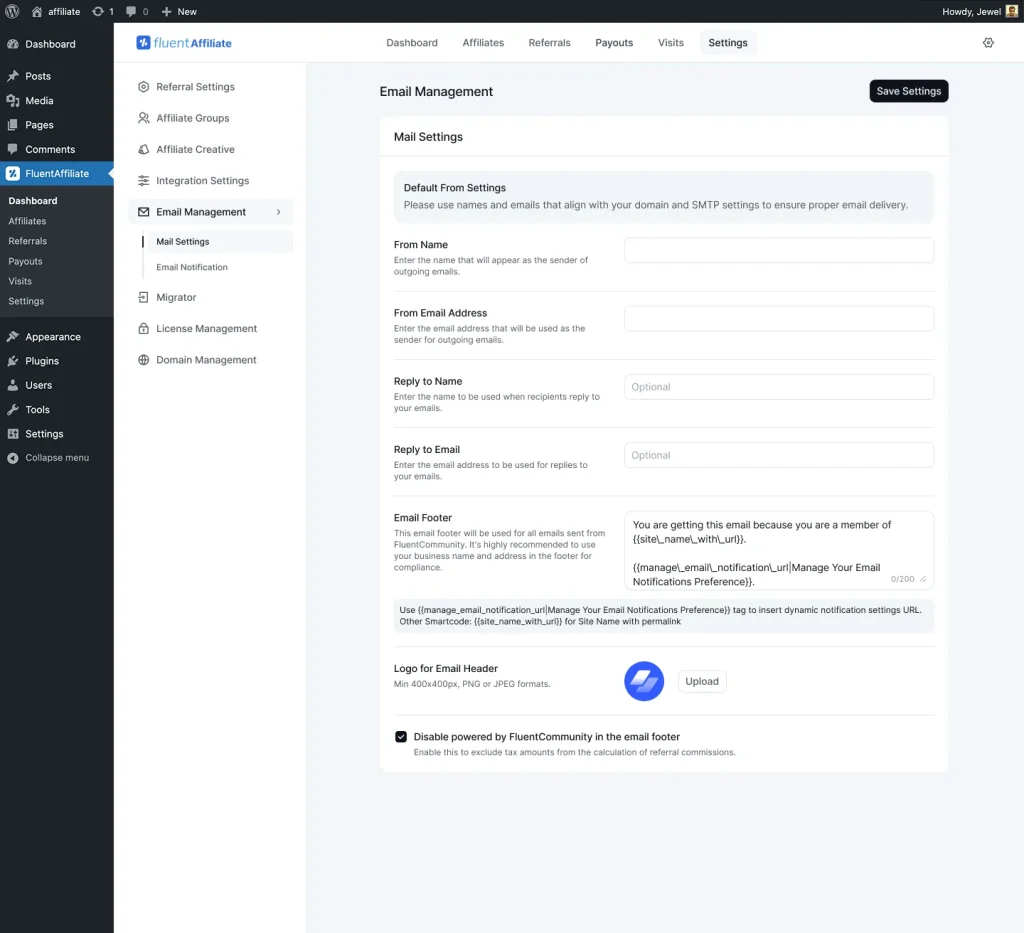Select the Settings tab in top navigation
The width and height of the screenshot is (1024, 933).
pos(728,42)
